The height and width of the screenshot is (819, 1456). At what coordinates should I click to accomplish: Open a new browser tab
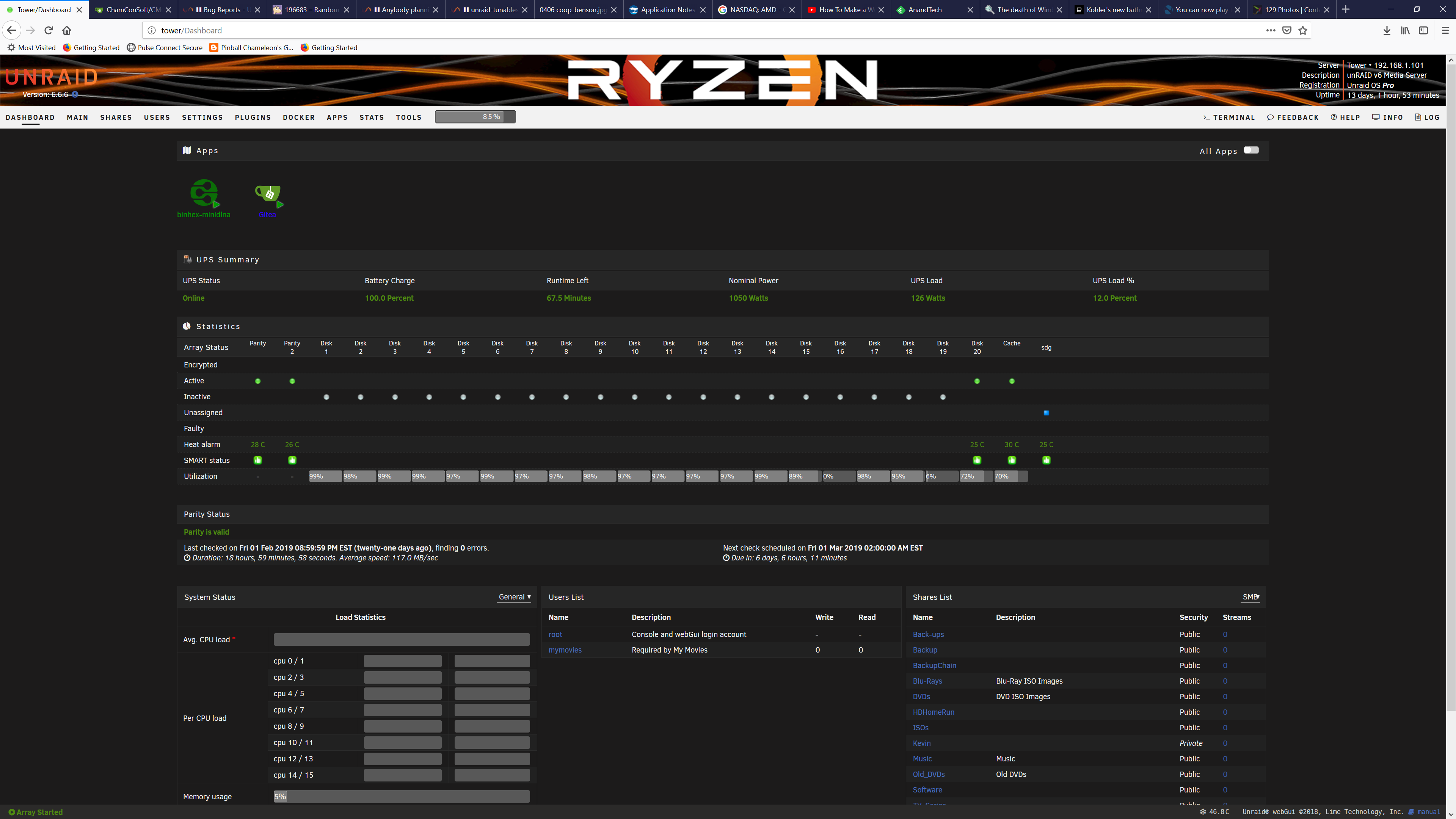click(1346, 9)
